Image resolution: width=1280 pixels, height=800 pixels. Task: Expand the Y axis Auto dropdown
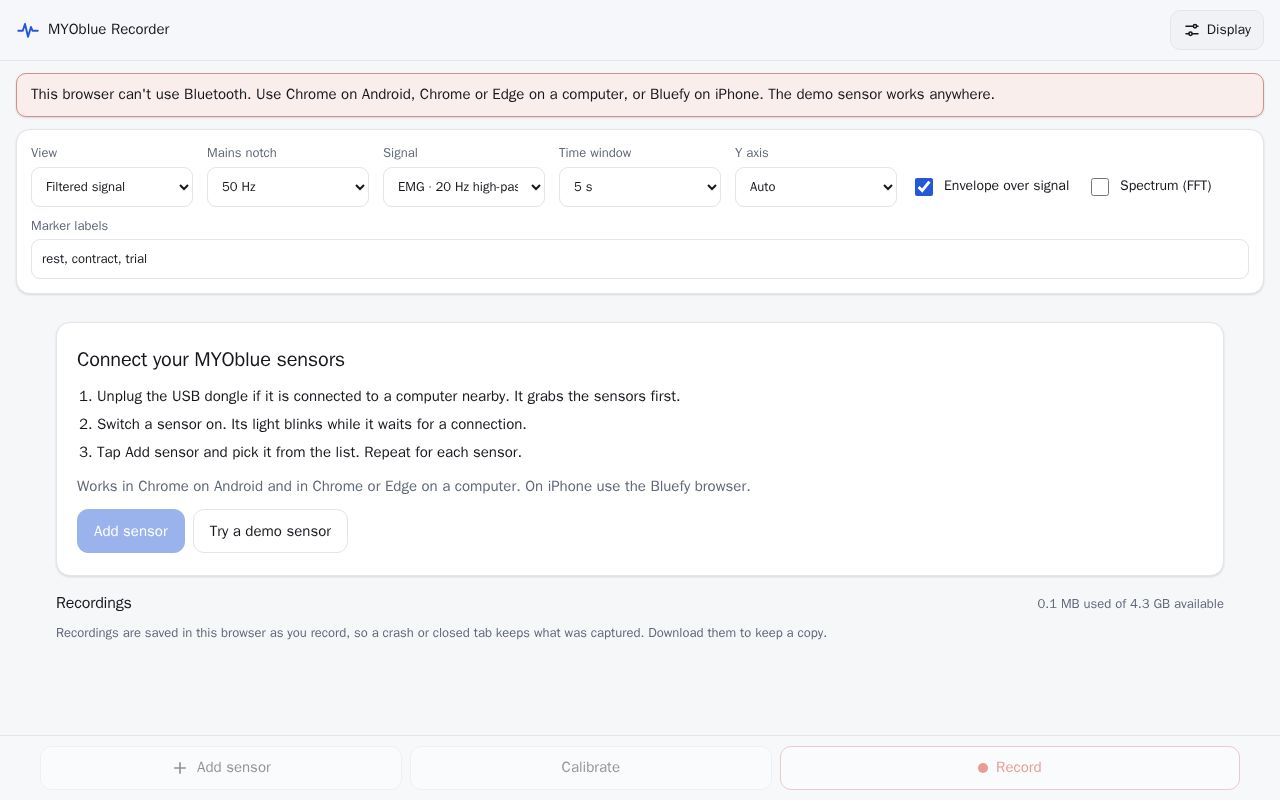[x=816, y=187]
